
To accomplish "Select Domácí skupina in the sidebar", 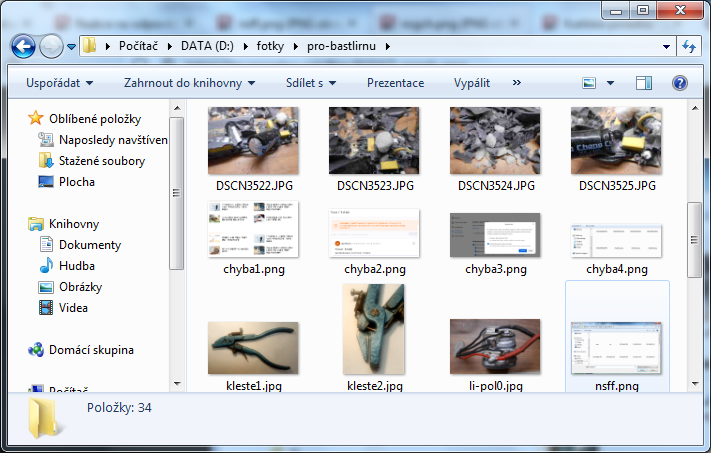I will [x=91, y=350].
